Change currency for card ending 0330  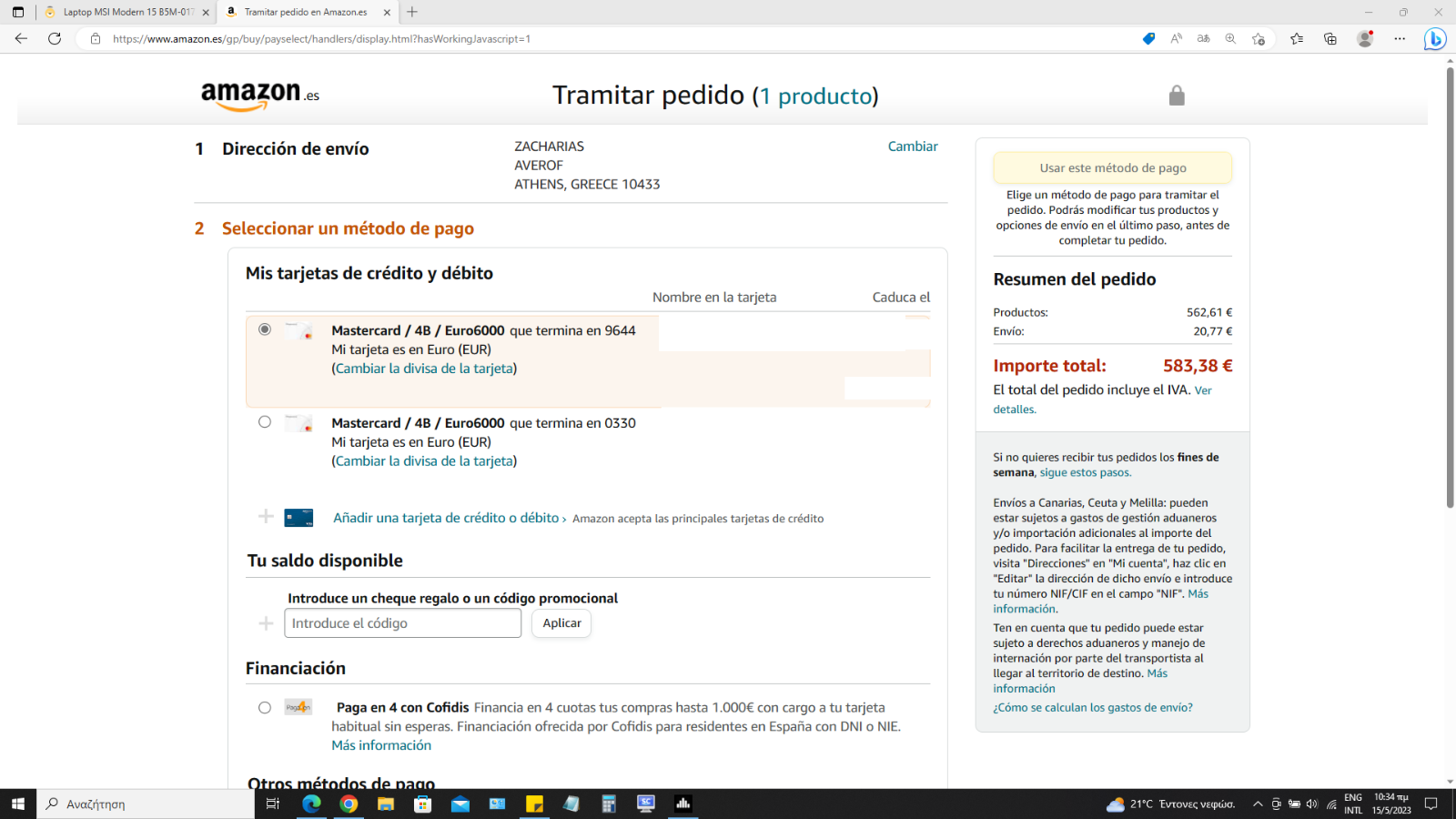pos(425,461)
